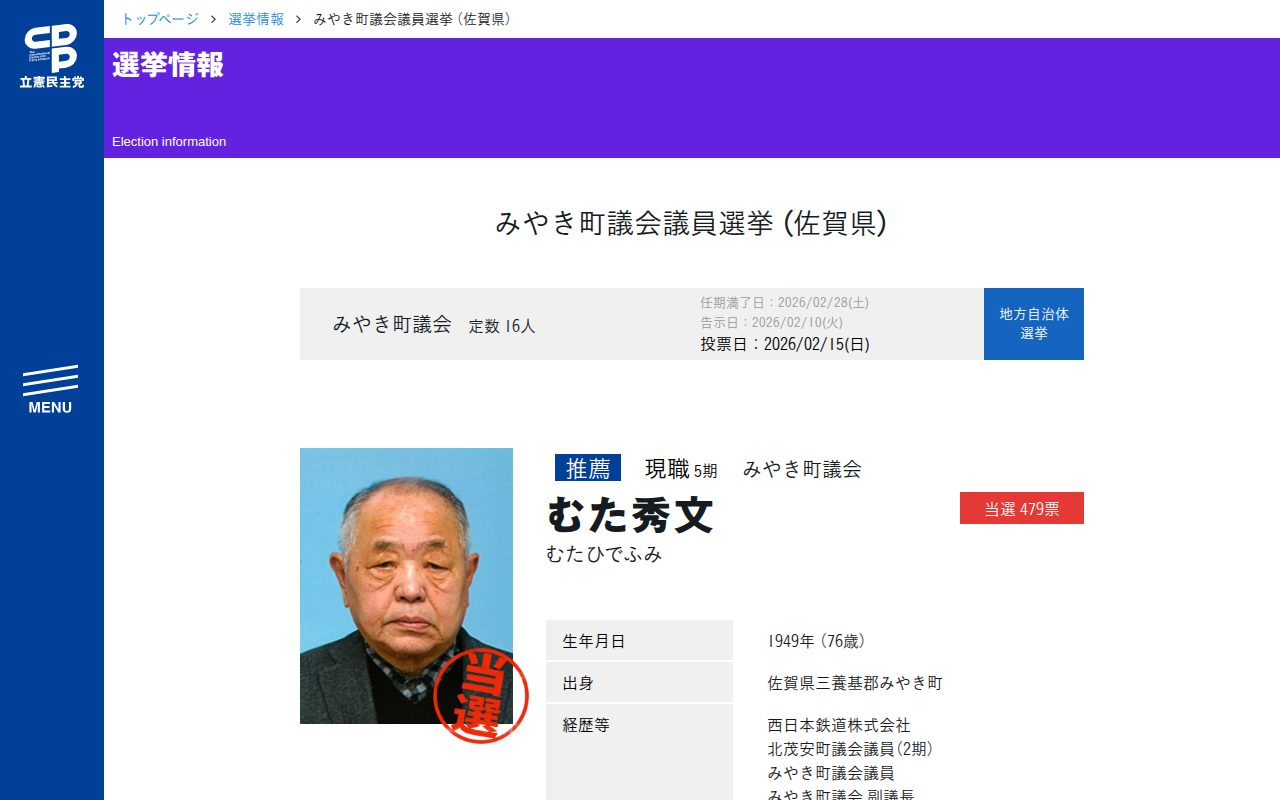Open the CDP 立憲民主党 logo homepage

click(52, 56)
